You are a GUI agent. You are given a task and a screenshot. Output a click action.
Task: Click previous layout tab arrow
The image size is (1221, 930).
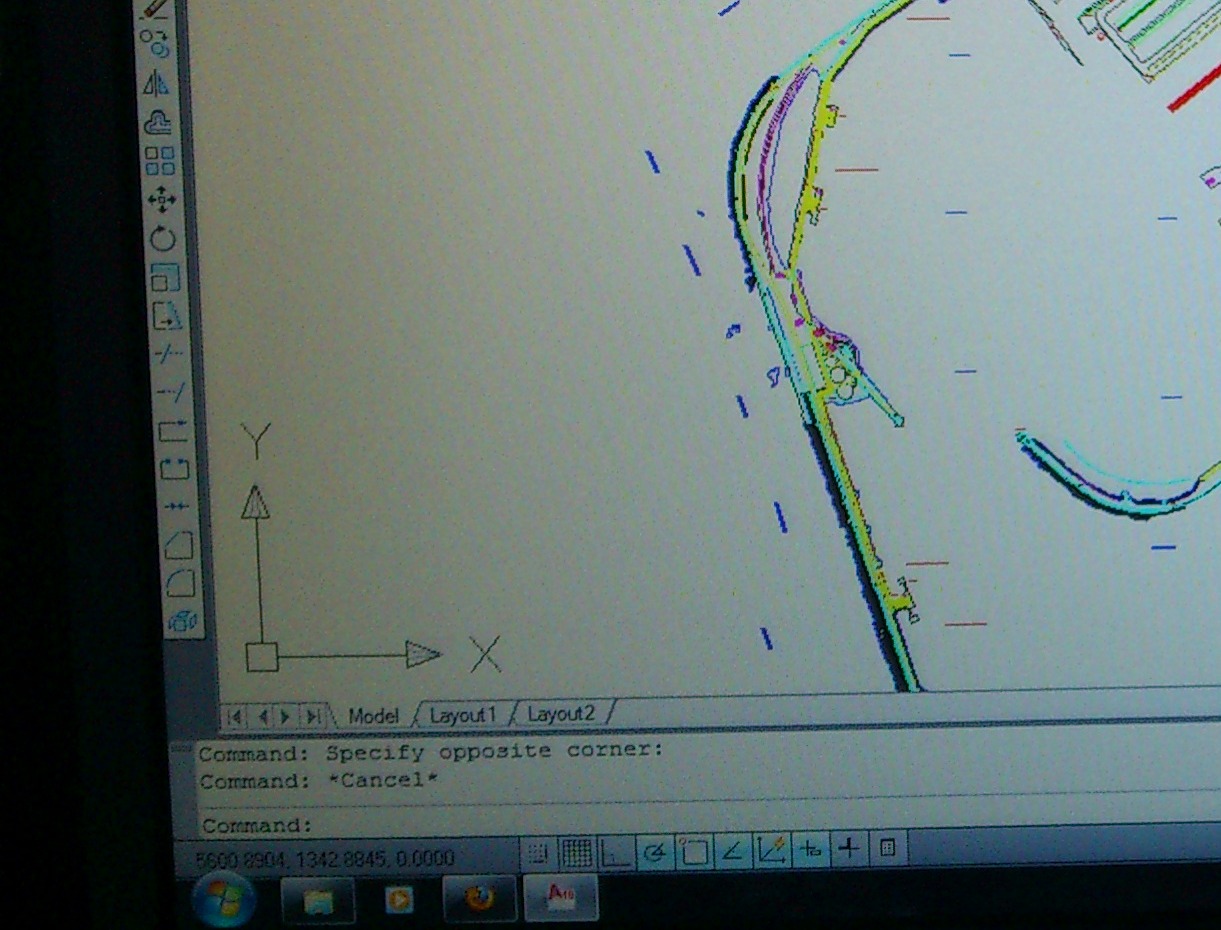coord(262,717)
